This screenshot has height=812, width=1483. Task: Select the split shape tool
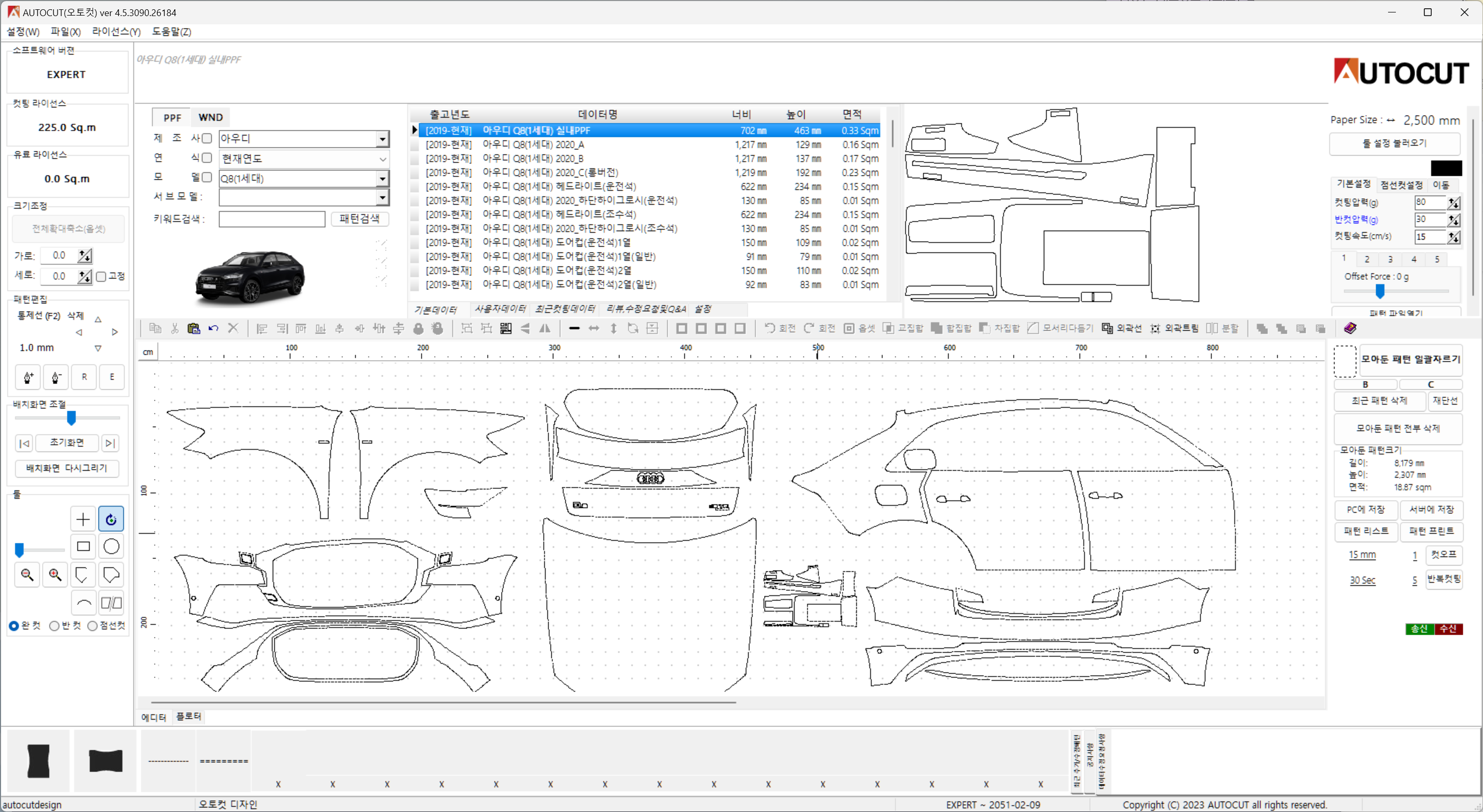point(111,603)
